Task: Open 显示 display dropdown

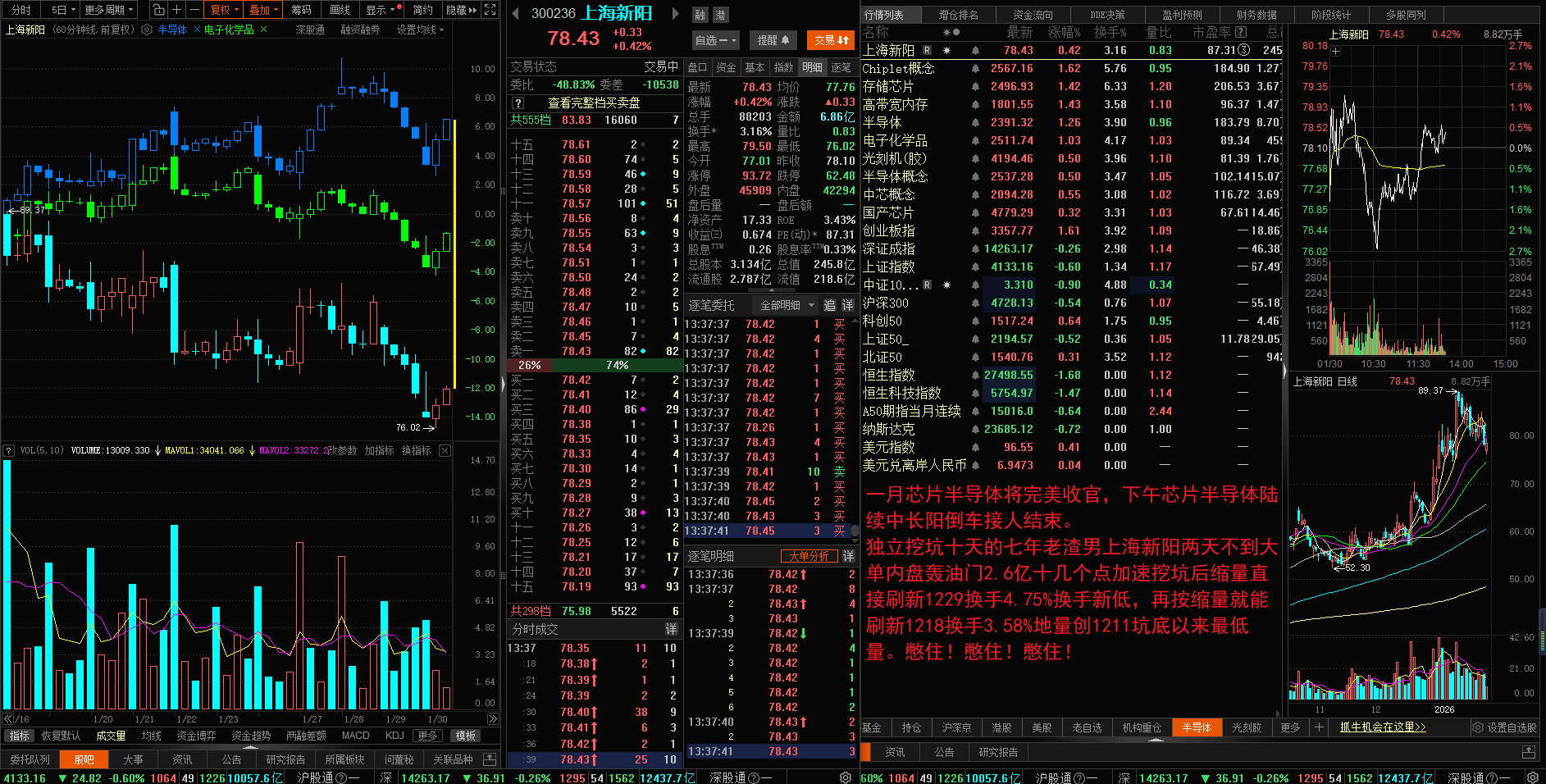Action: coord(383,10)
